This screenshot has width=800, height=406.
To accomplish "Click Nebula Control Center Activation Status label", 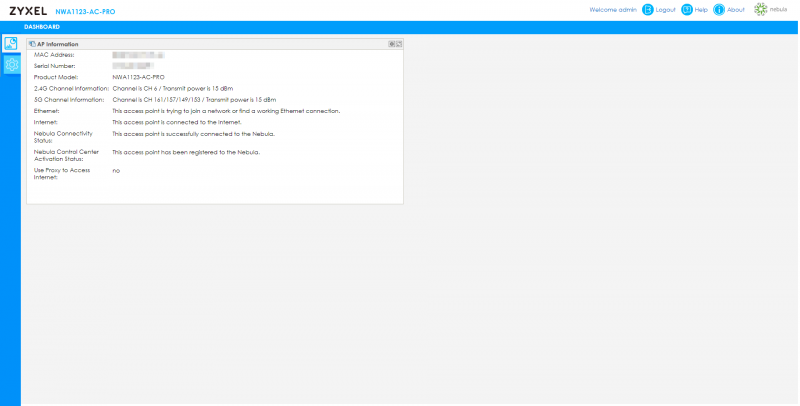I will [x=66, y=156].
